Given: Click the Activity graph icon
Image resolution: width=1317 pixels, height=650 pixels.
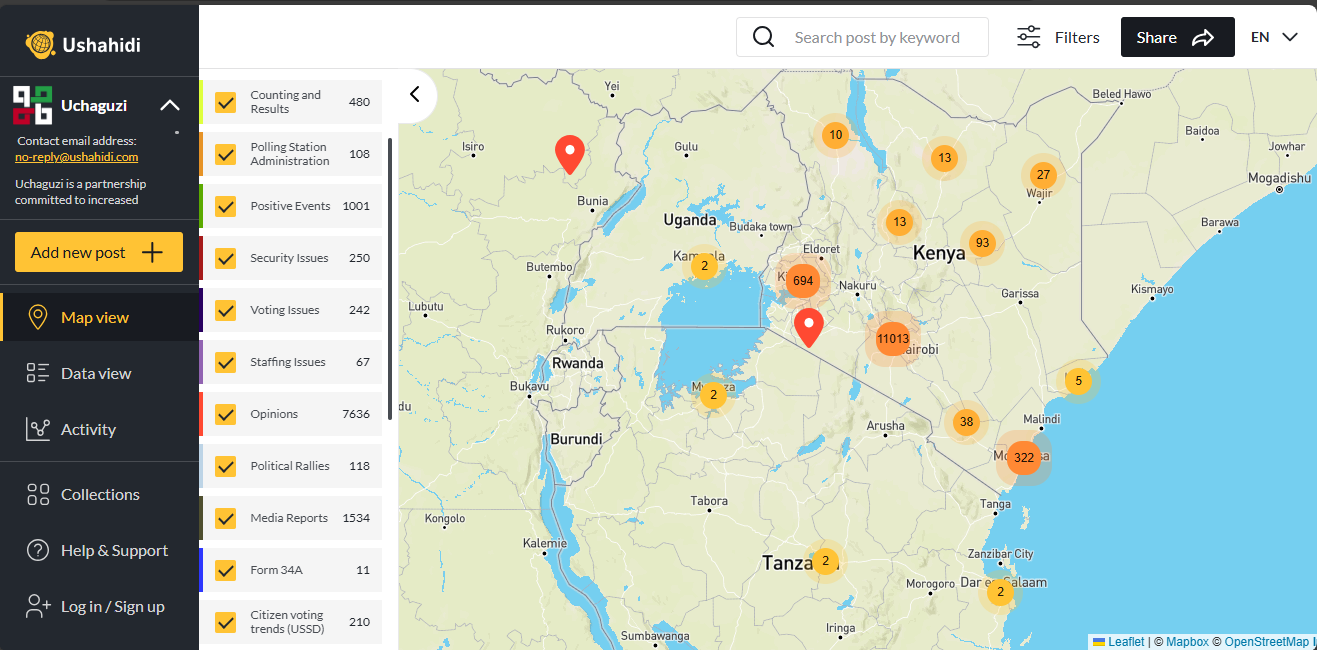Looking at the screenshot, I should click(x=38, y=429).
